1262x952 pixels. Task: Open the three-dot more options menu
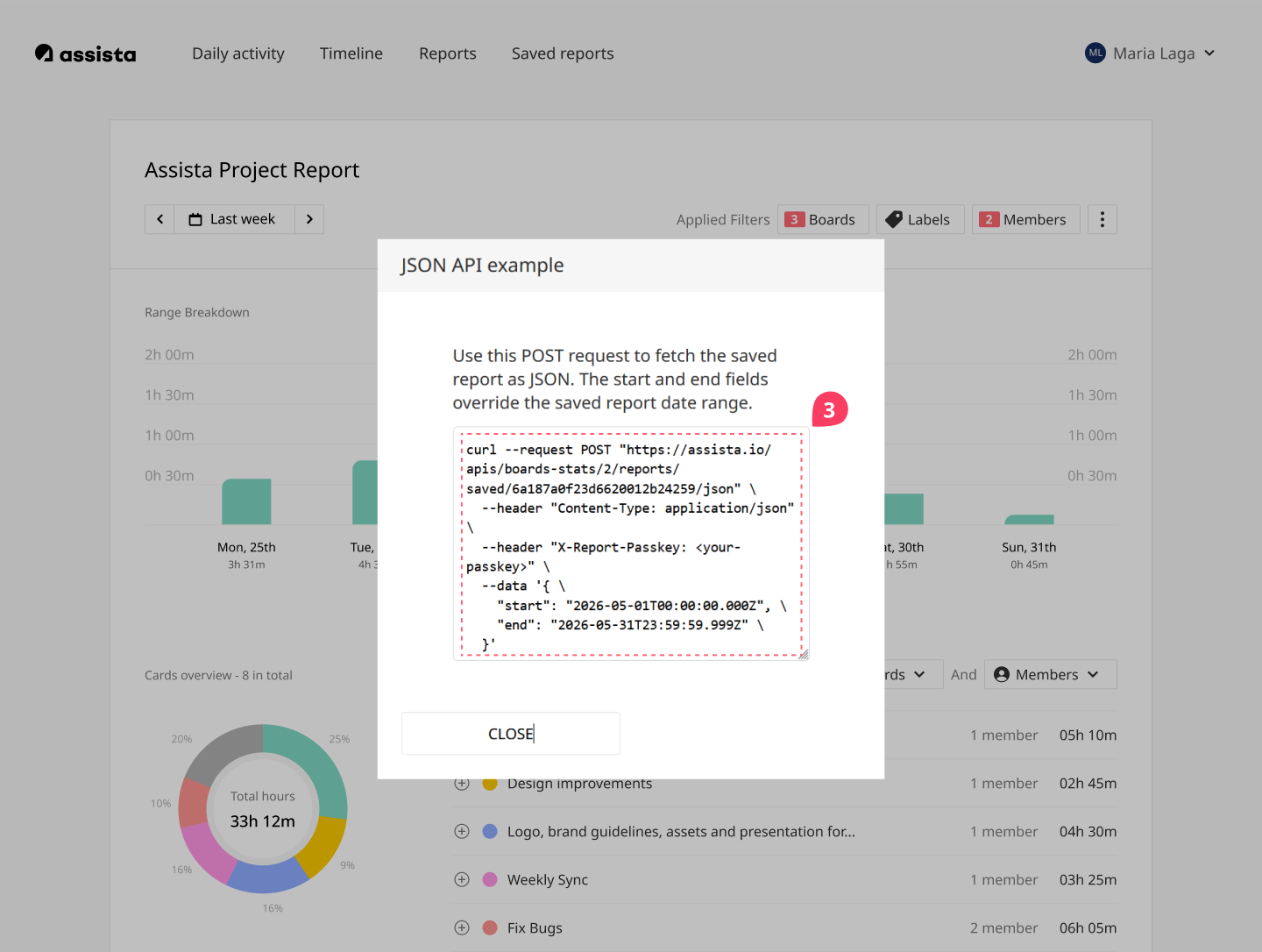pyautogui.click(x=1102, y=219)
